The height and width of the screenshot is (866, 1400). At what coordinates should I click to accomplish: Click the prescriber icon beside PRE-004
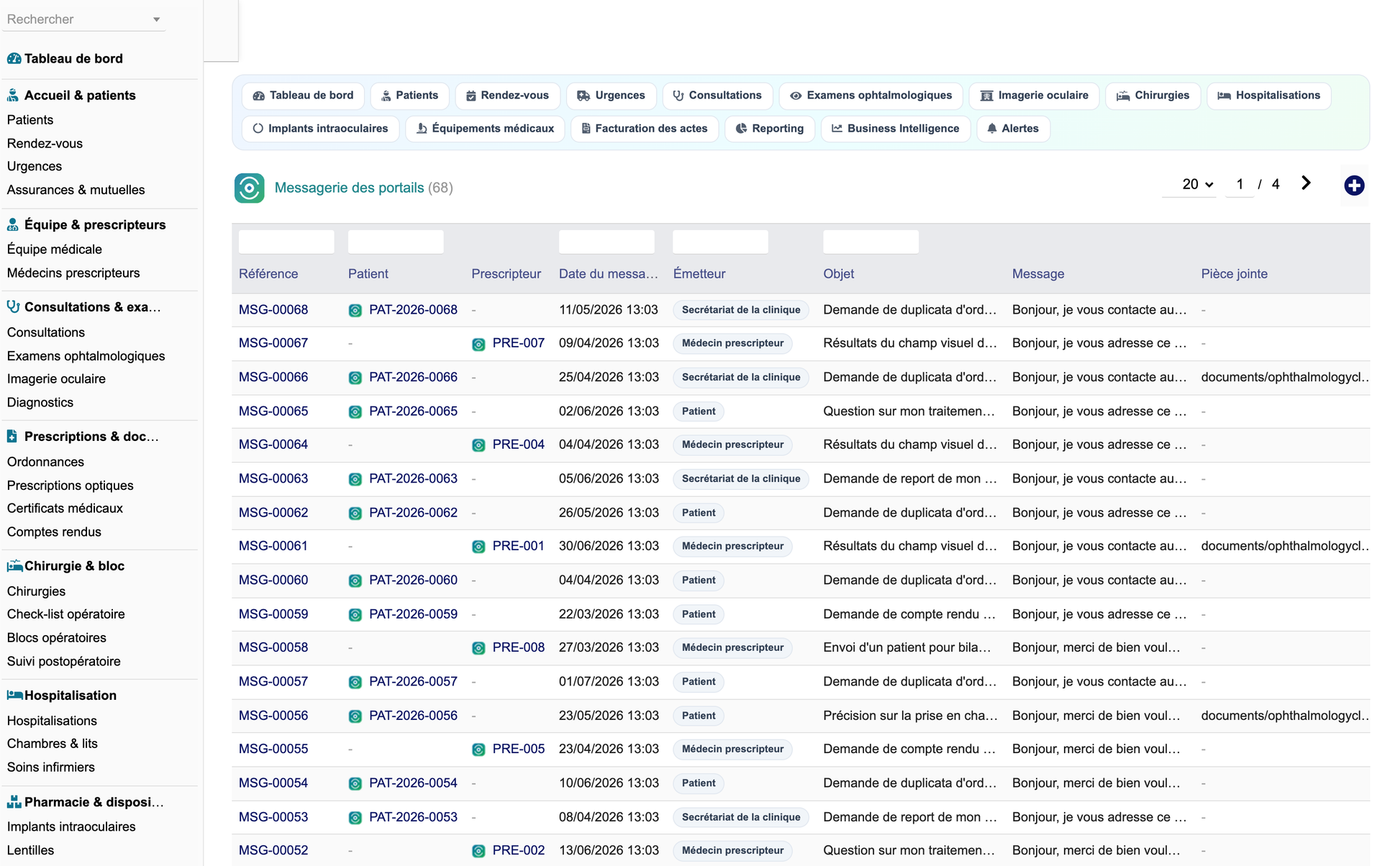(x=478, y=446)
